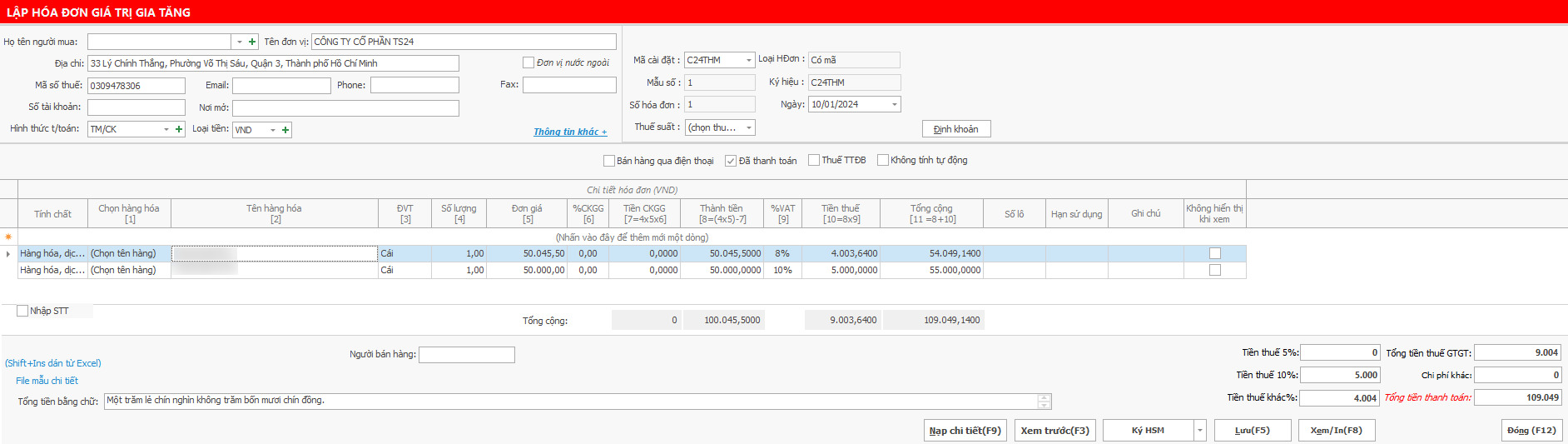Click the Thành tiền column header
The width and height of the screenshot is (1568, 444).
[721, 213]
